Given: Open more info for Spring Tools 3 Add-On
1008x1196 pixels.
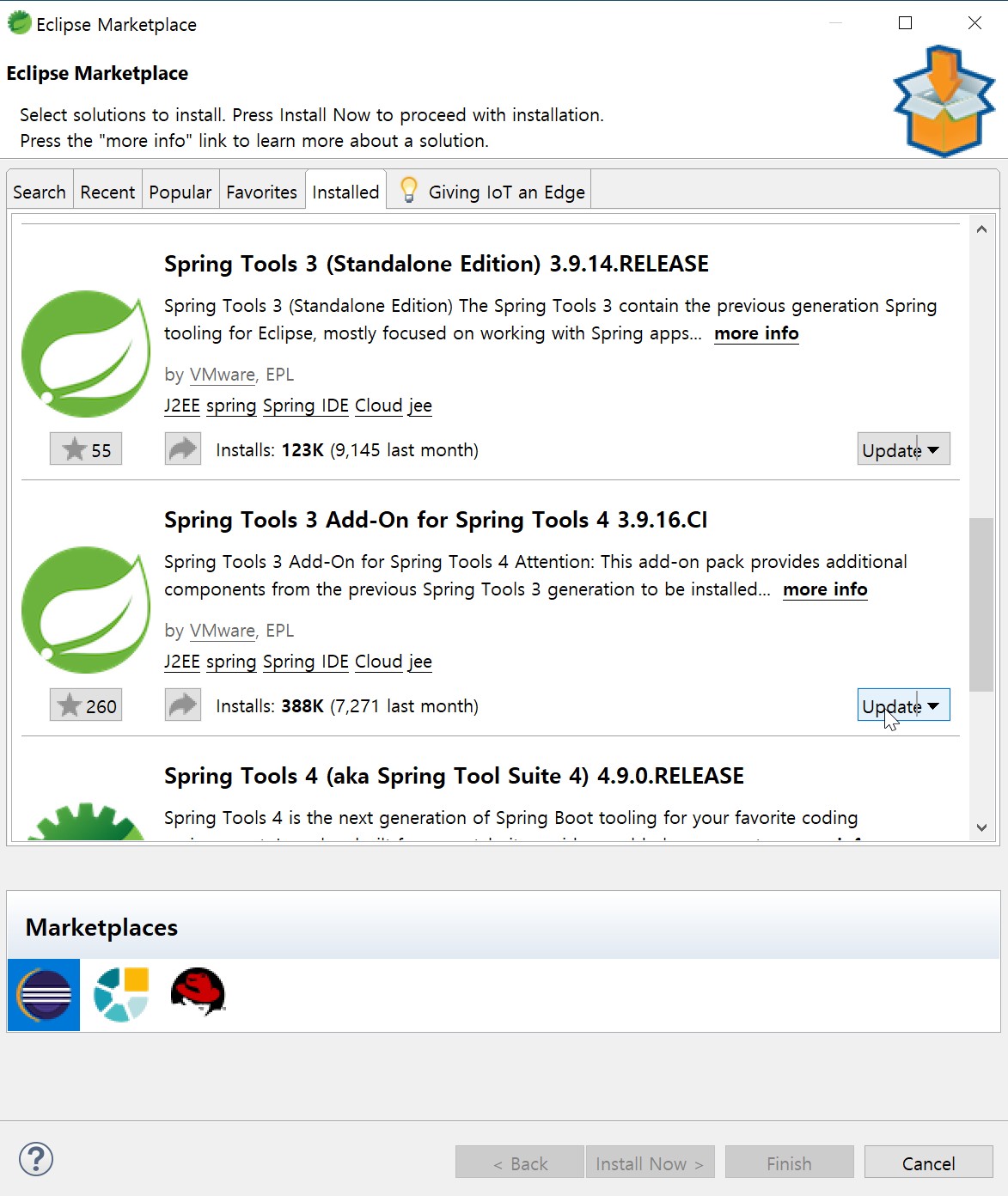Looking at the screenshot, I should click(x=825, y=589).
